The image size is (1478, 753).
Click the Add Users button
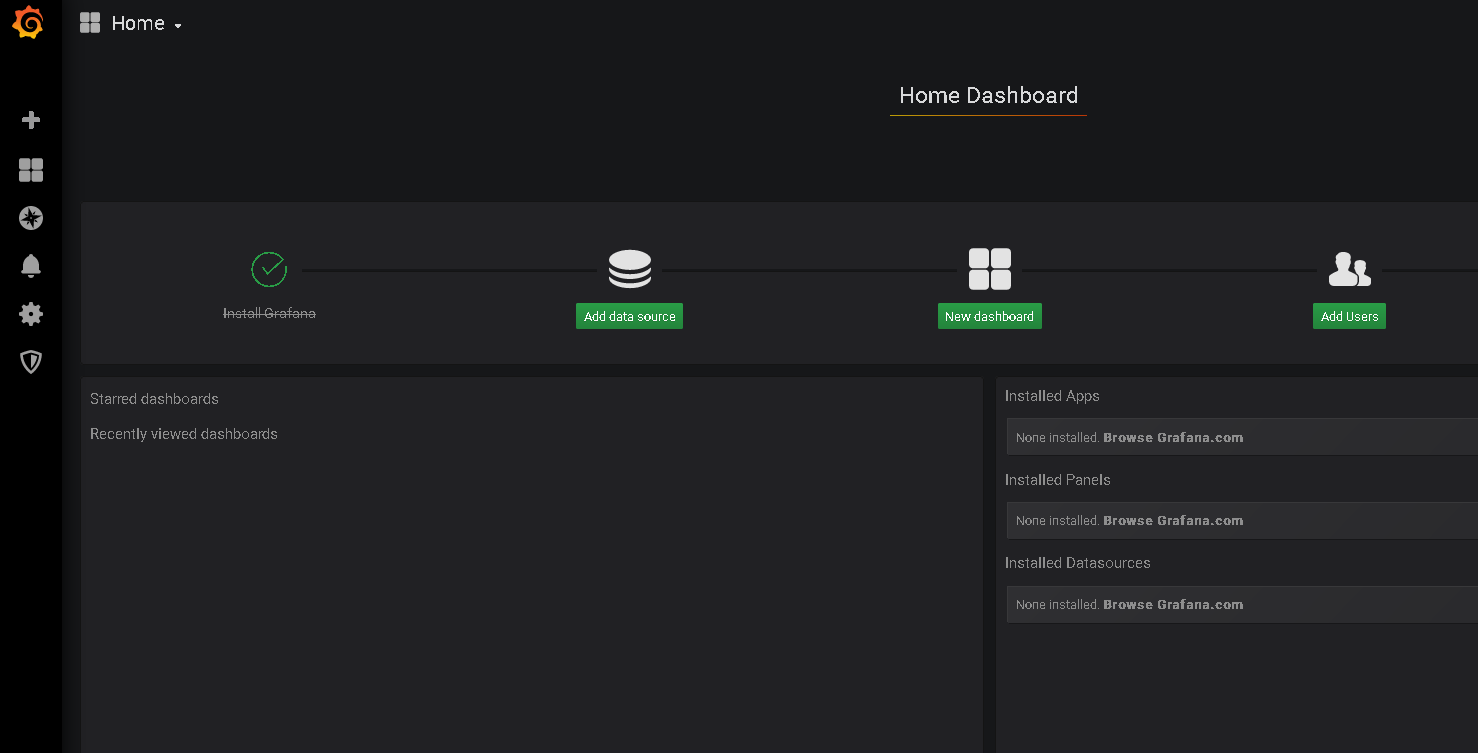[1350, 316]
